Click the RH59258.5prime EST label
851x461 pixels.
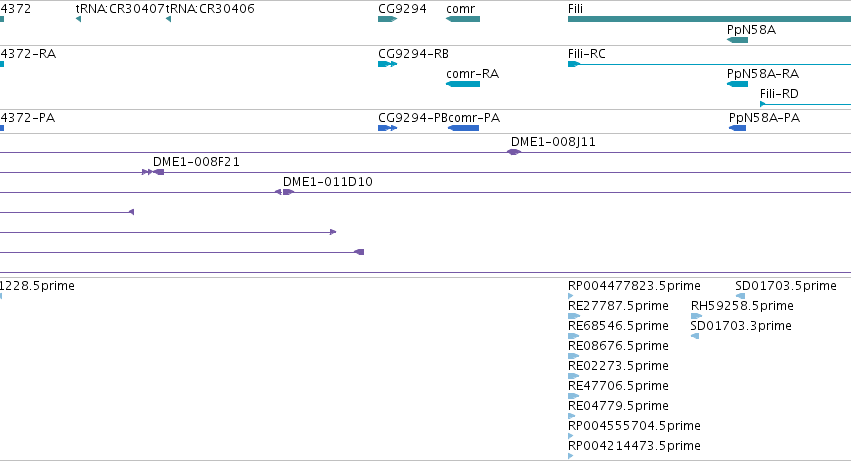tap(742, 306)
